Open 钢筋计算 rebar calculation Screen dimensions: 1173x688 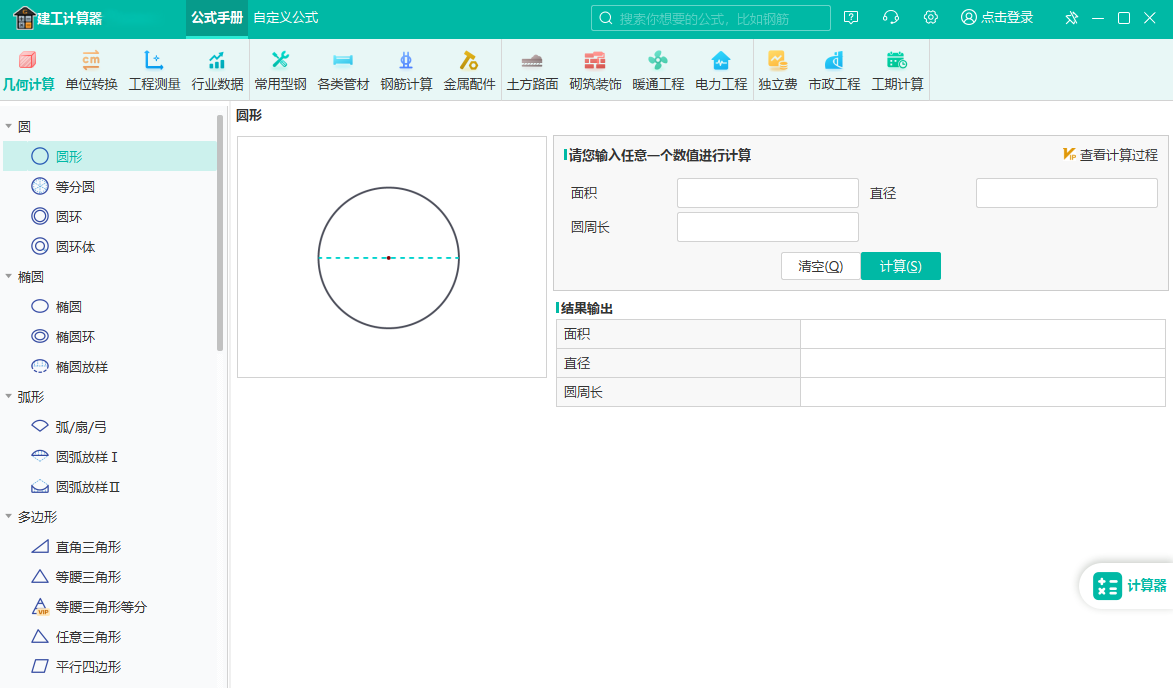[406, 70]
